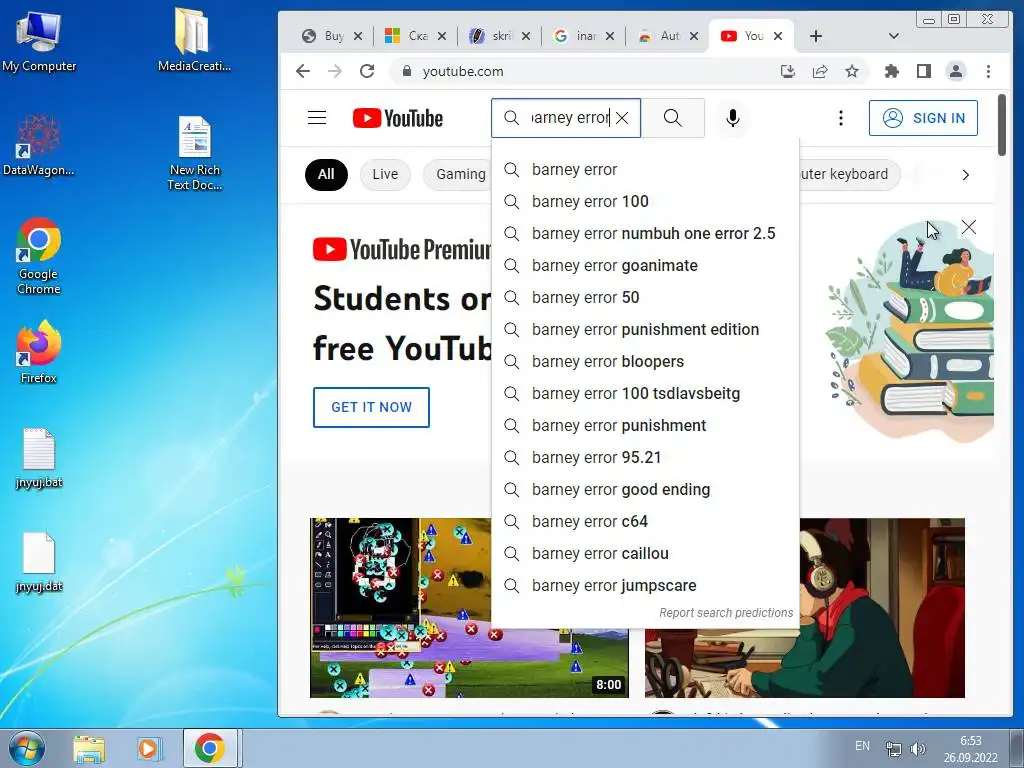Open File Explorer from taskbar
Screen dimensions: 1024x768
pyautogui.click(x=89, y=748)
